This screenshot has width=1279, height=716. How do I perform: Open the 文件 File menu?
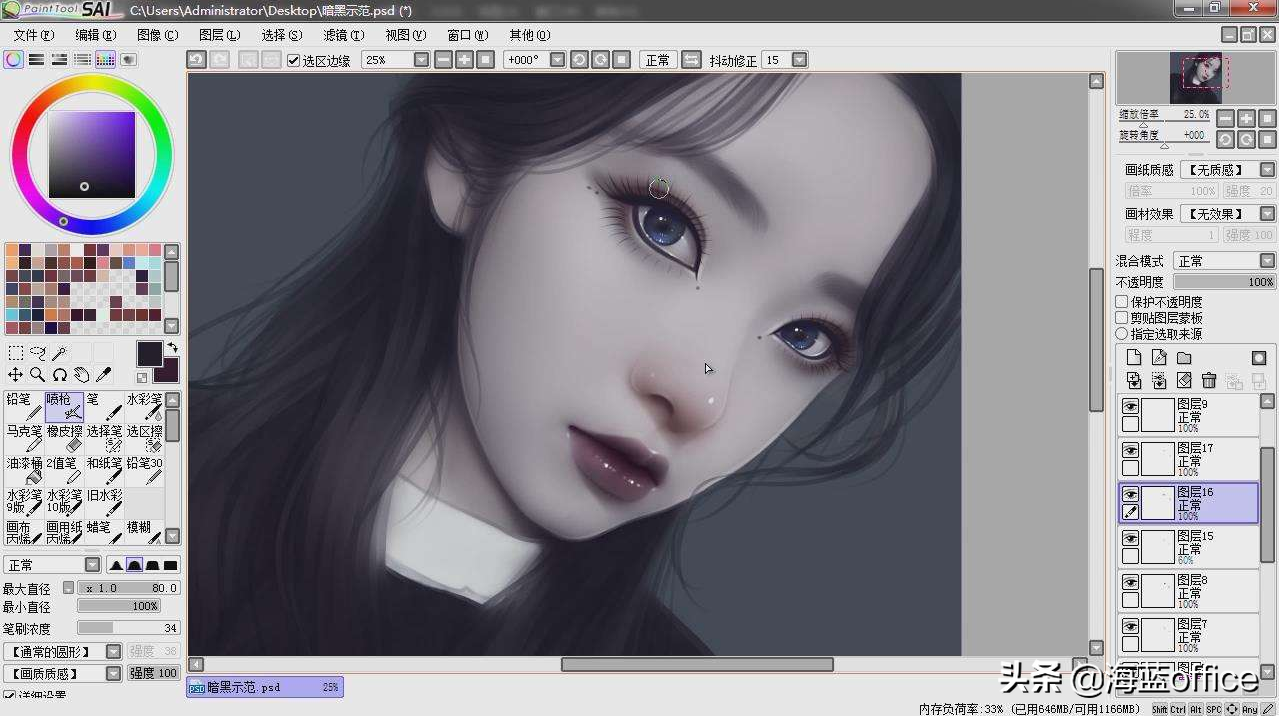tap(34, 35)
